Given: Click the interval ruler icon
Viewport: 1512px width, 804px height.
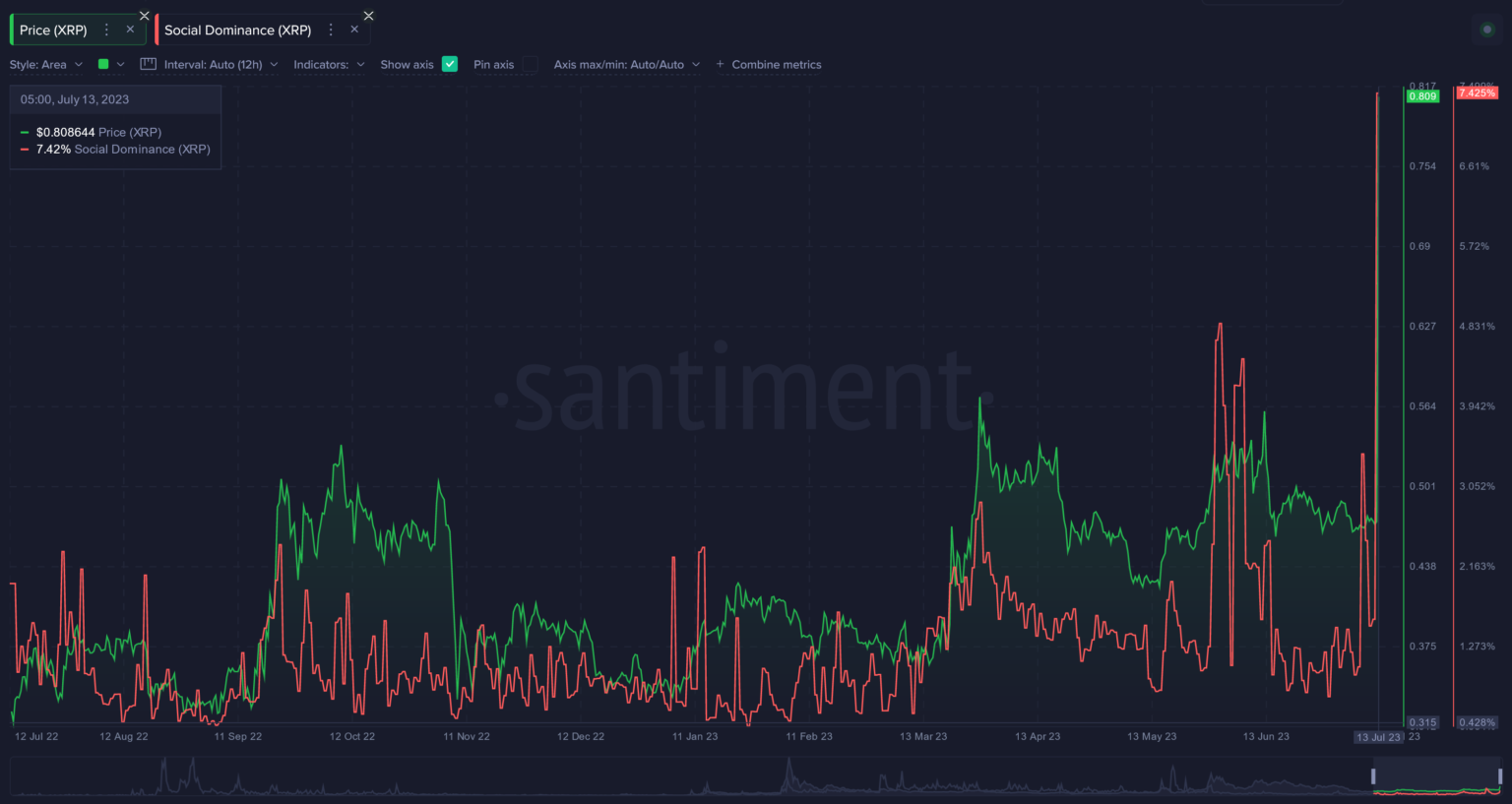Looking at the screenshot, I should 149,64.
